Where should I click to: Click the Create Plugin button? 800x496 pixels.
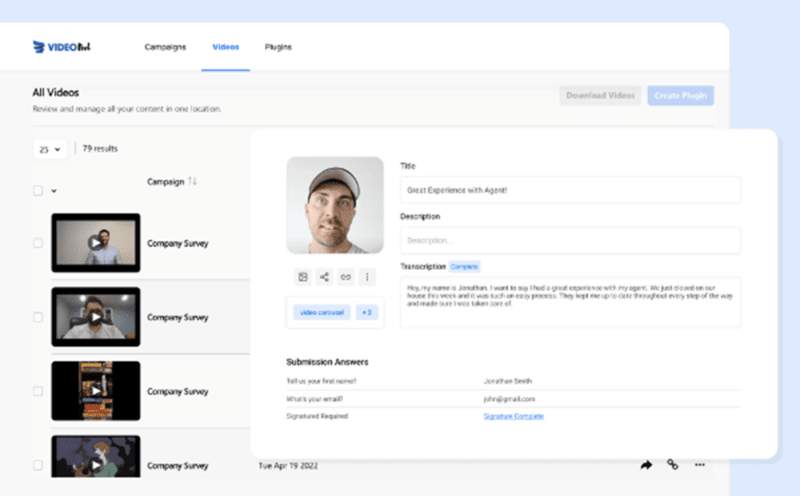[x=680, y=95]
